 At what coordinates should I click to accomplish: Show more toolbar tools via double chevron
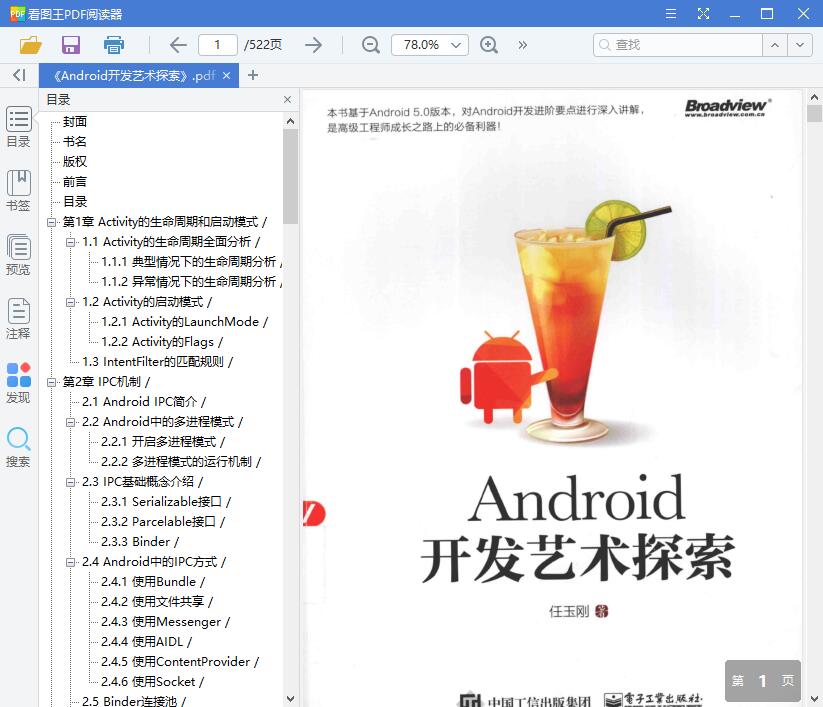tap(522, 45)
